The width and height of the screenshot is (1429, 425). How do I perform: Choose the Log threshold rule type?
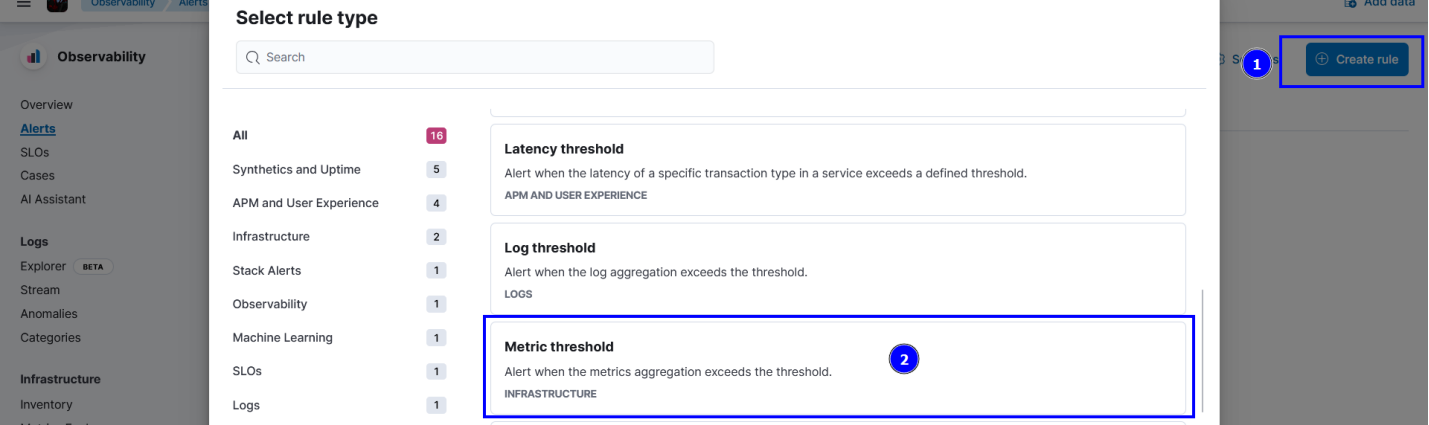coord(837,268)
